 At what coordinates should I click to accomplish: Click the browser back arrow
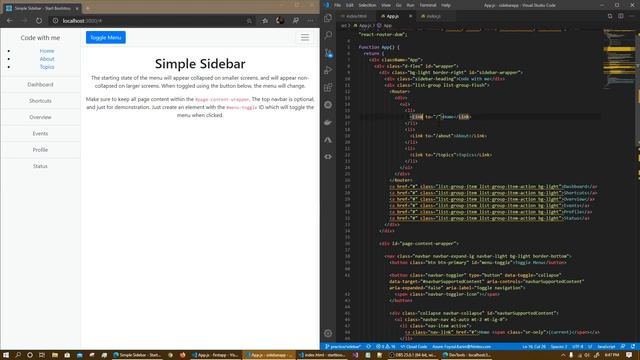pyautogui.click(x=9, y=20)
